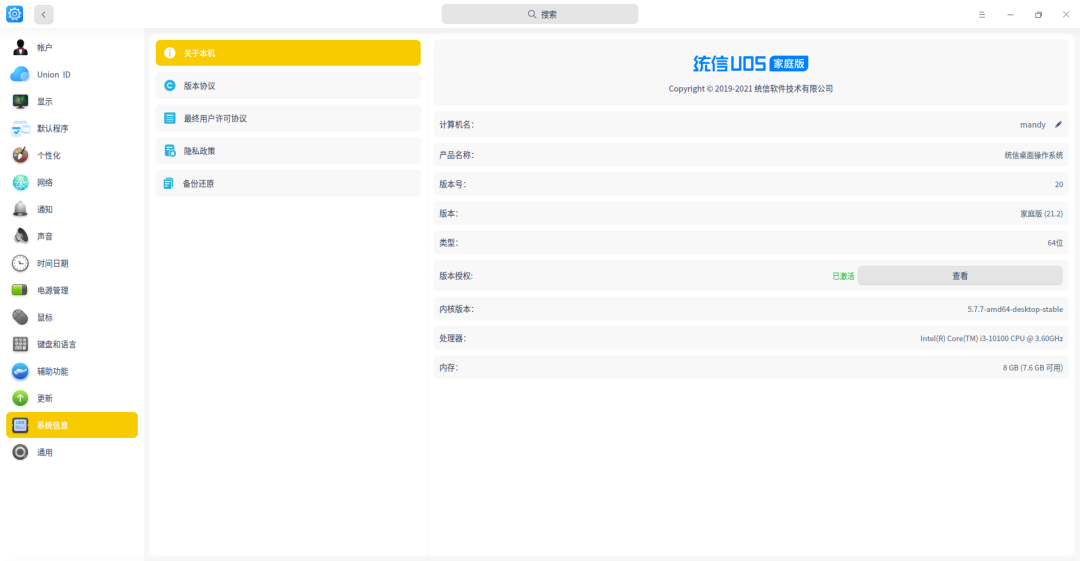
Task: Click the 关于本机 info icon
Action: point(169,53)
